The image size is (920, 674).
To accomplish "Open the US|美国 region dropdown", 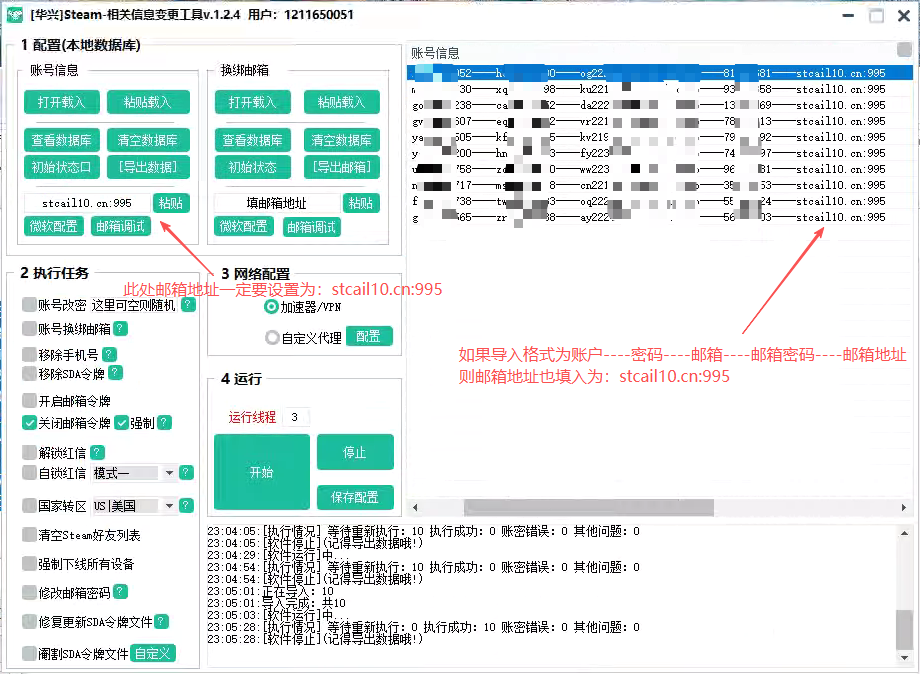I will pyautogui.click(x=135, y=504).
